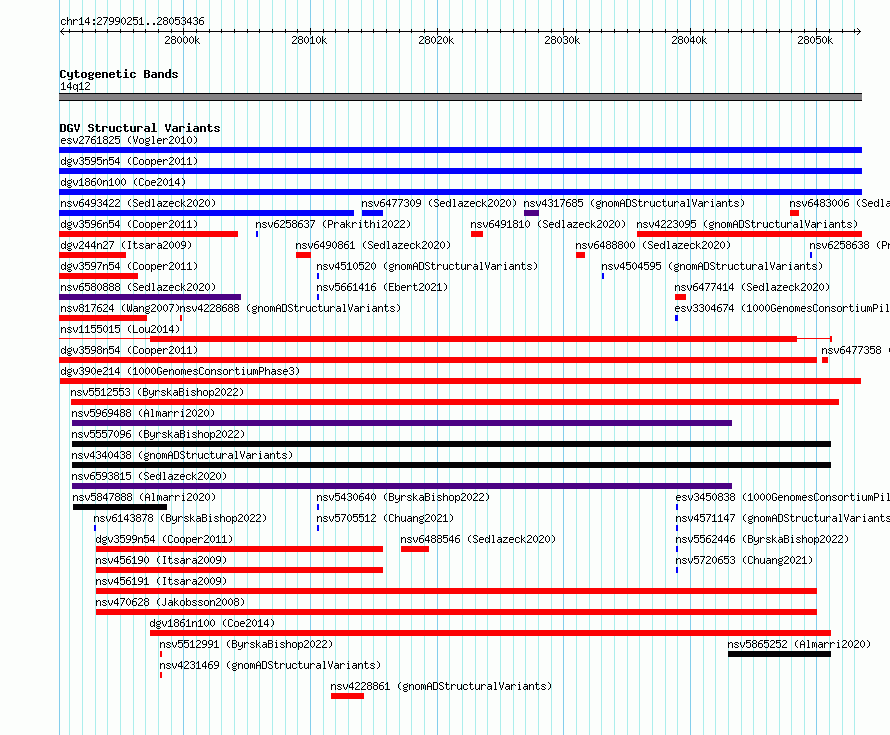The image size is (890, 735).
Task: Open nsv4340438 (gnomADStructuralVariants) label
Action: (x=182, y=455)
